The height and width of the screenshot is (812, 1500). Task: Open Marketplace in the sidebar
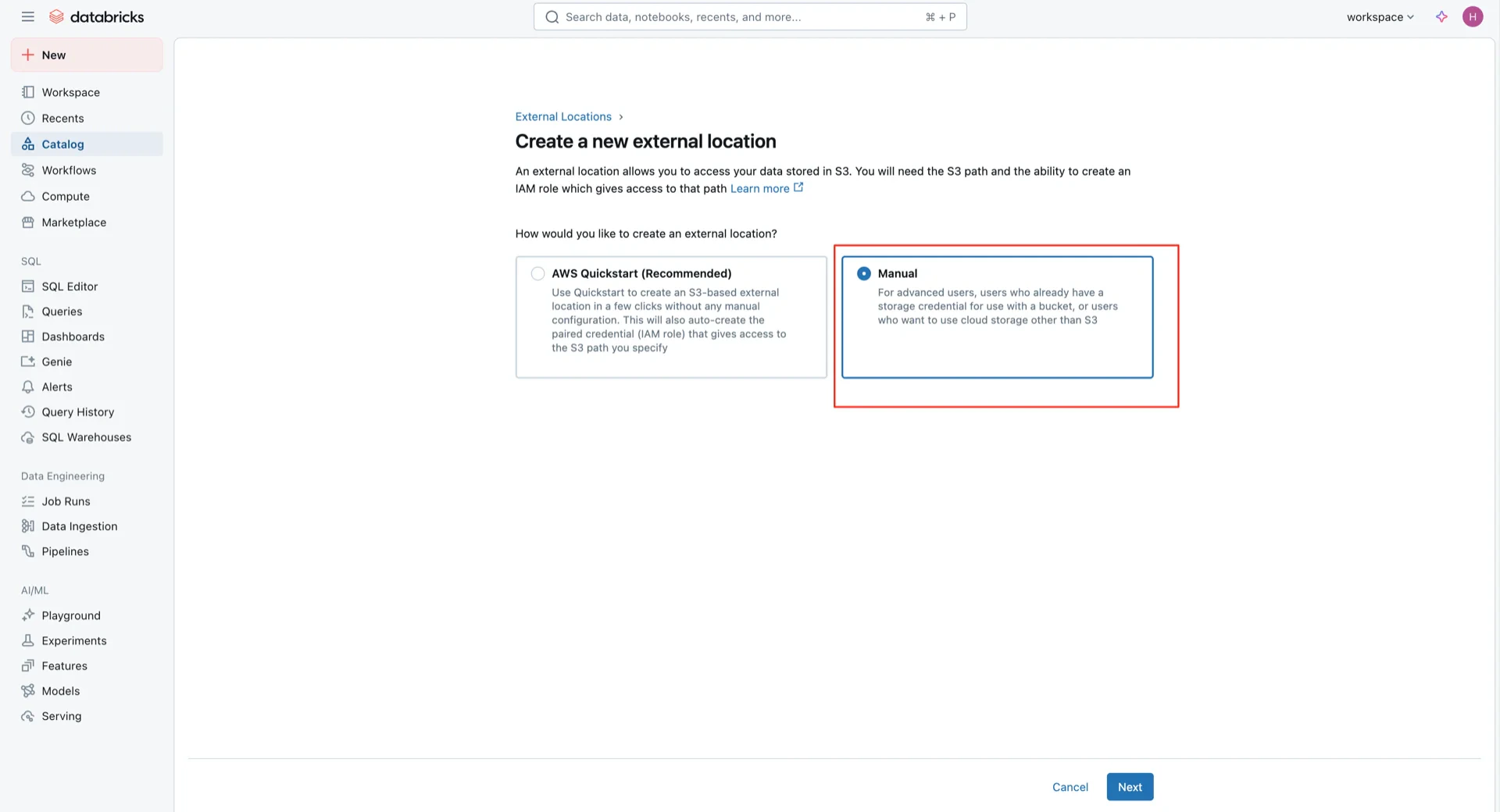tap(87, 223)
